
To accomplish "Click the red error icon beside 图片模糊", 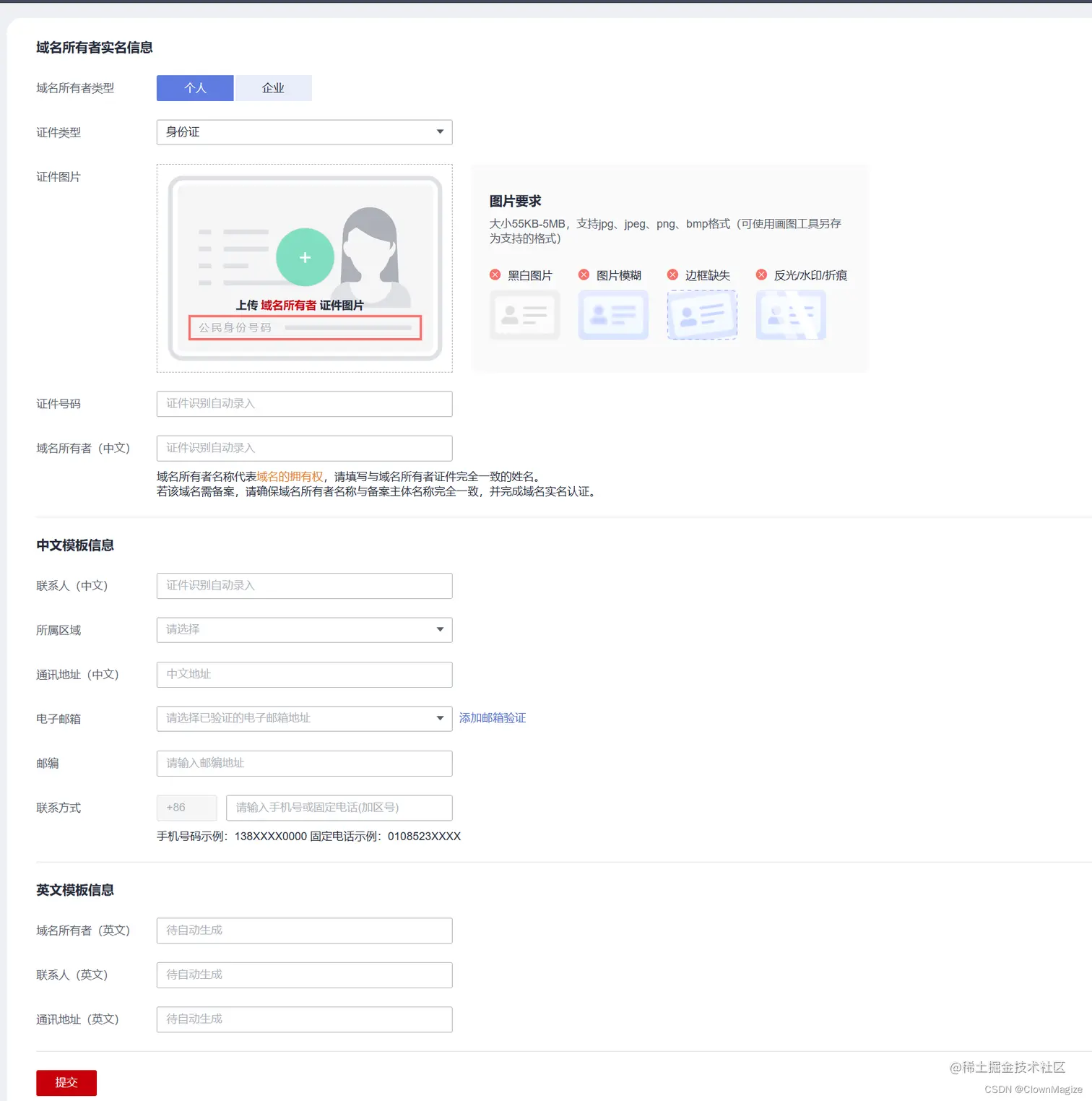I will point(584,275).
